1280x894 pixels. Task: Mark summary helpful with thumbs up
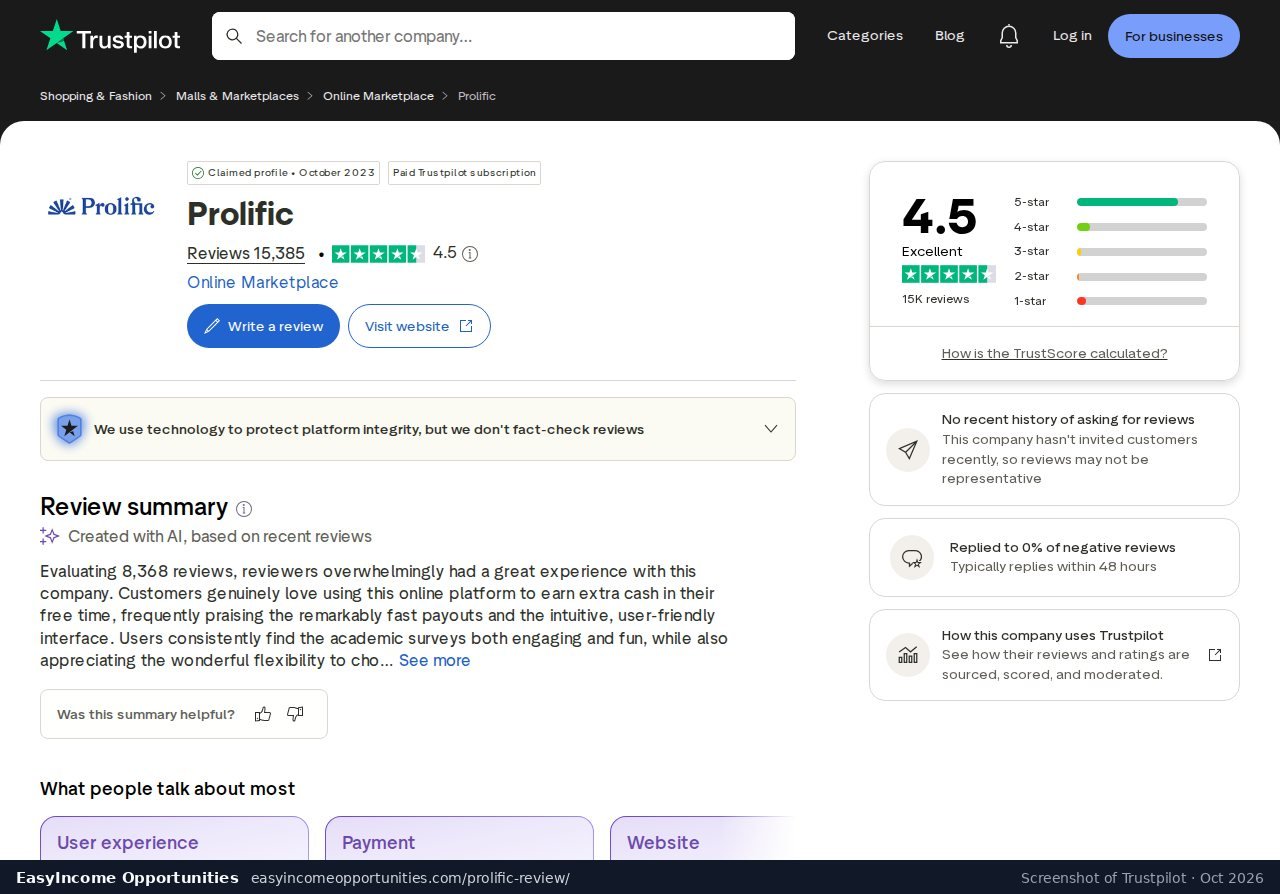(263, 714)
